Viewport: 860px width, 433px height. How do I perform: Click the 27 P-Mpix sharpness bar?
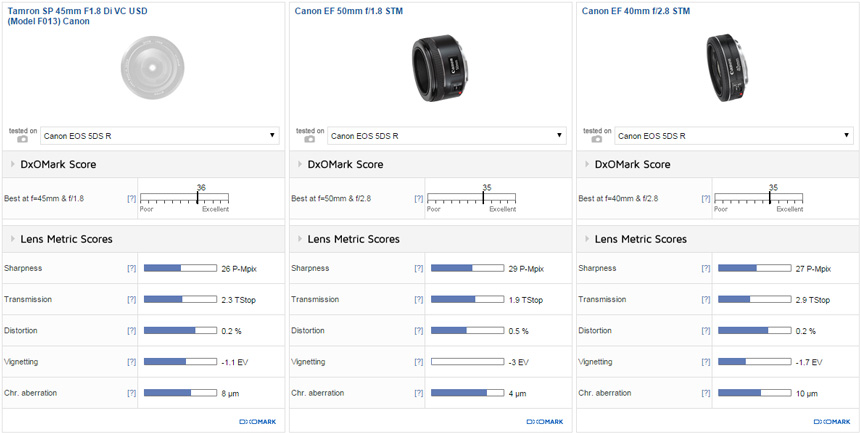pyautogui.click(x=754, y=268)
